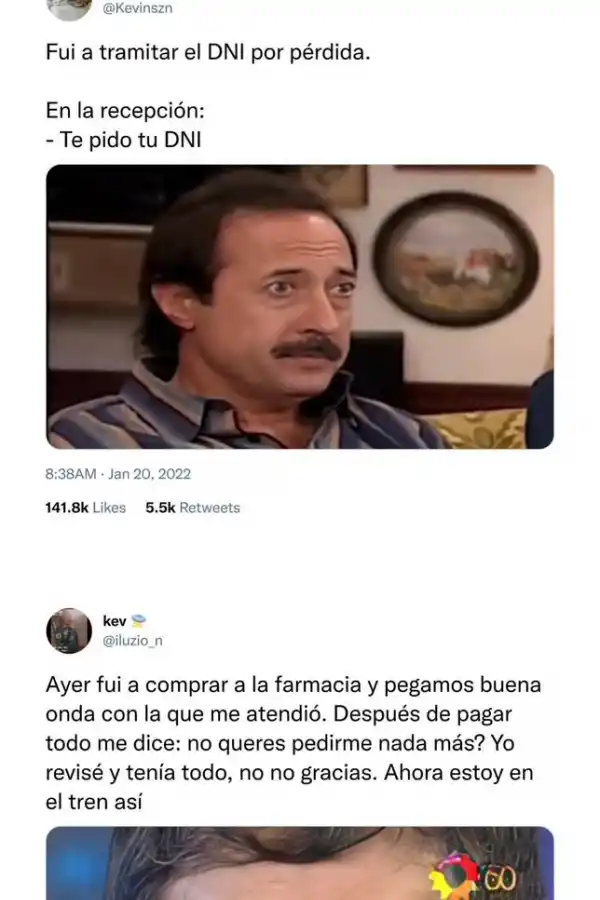
Task: Open the 'Ayer fui a comprar' tweet text
Action: (293, 743)
